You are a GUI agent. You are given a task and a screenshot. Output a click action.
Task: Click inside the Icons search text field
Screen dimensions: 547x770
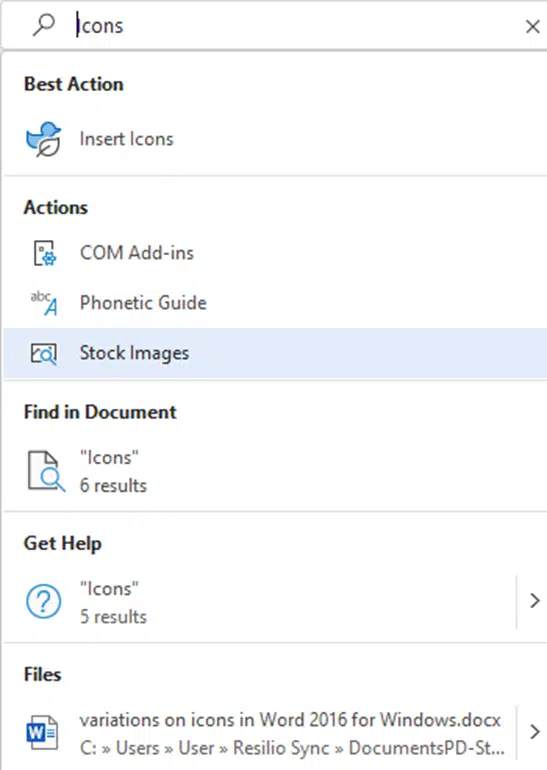pos(295,26)
